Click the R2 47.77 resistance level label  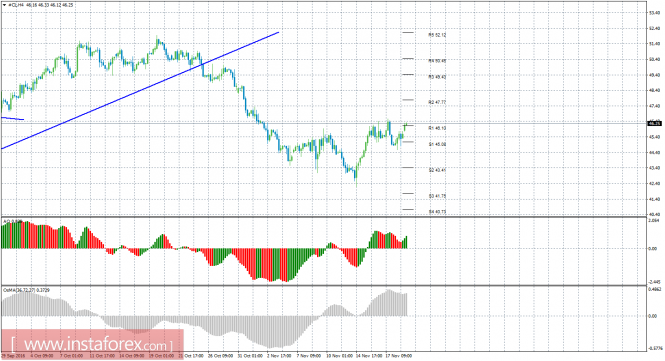(437, 102)
